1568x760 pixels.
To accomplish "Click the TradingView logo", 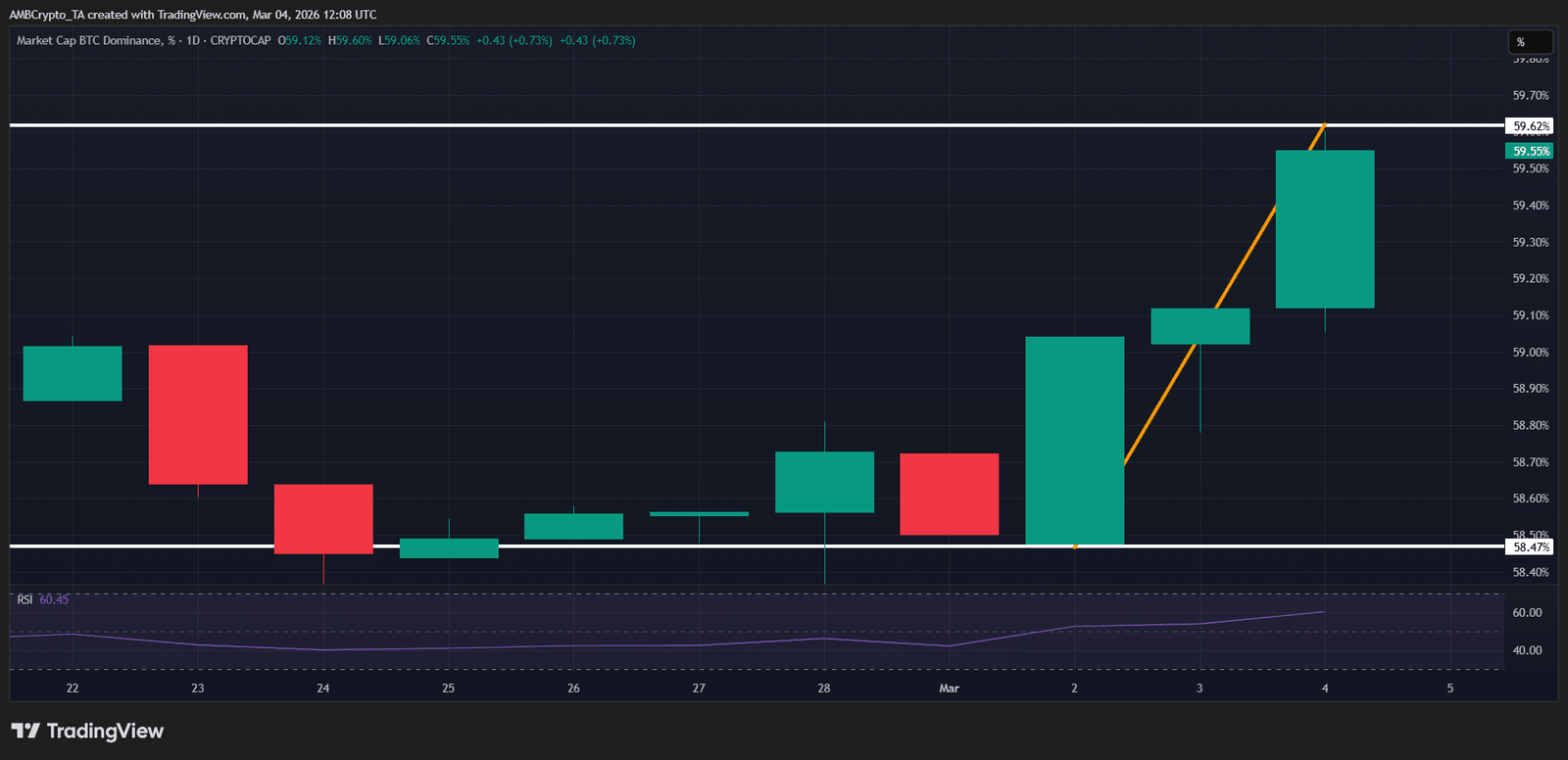I will coord(87,731).
